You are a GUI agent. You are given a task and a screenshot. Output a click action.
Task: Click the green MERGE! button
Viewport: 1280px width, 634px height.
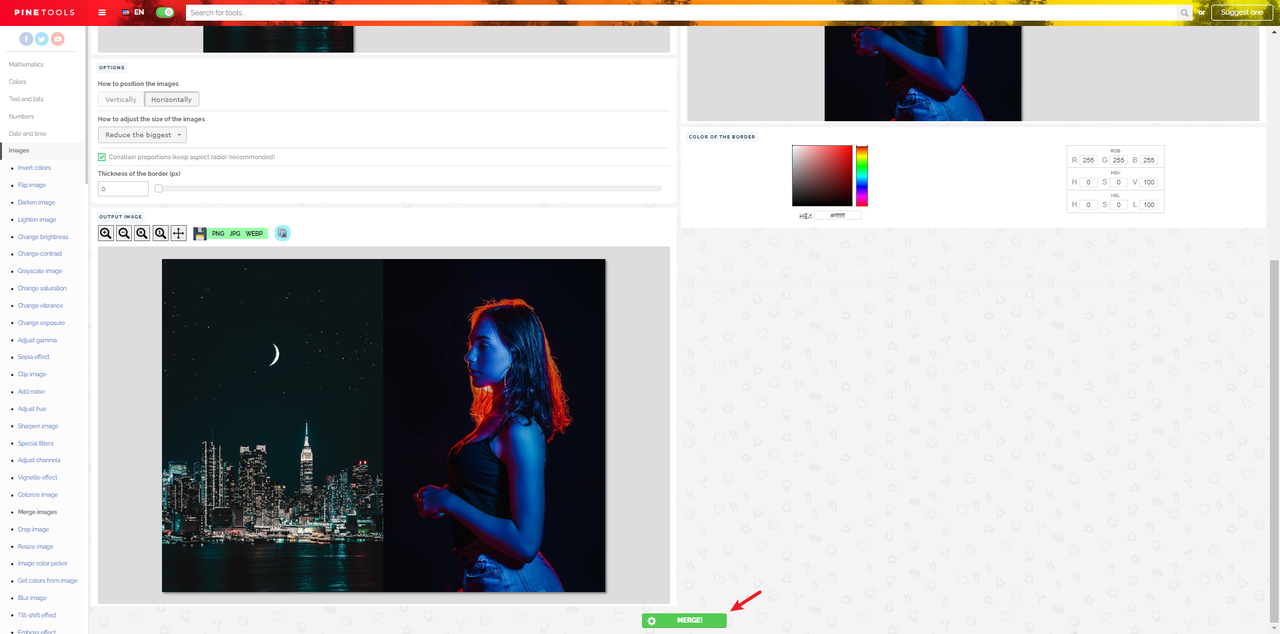pos(684,621)
